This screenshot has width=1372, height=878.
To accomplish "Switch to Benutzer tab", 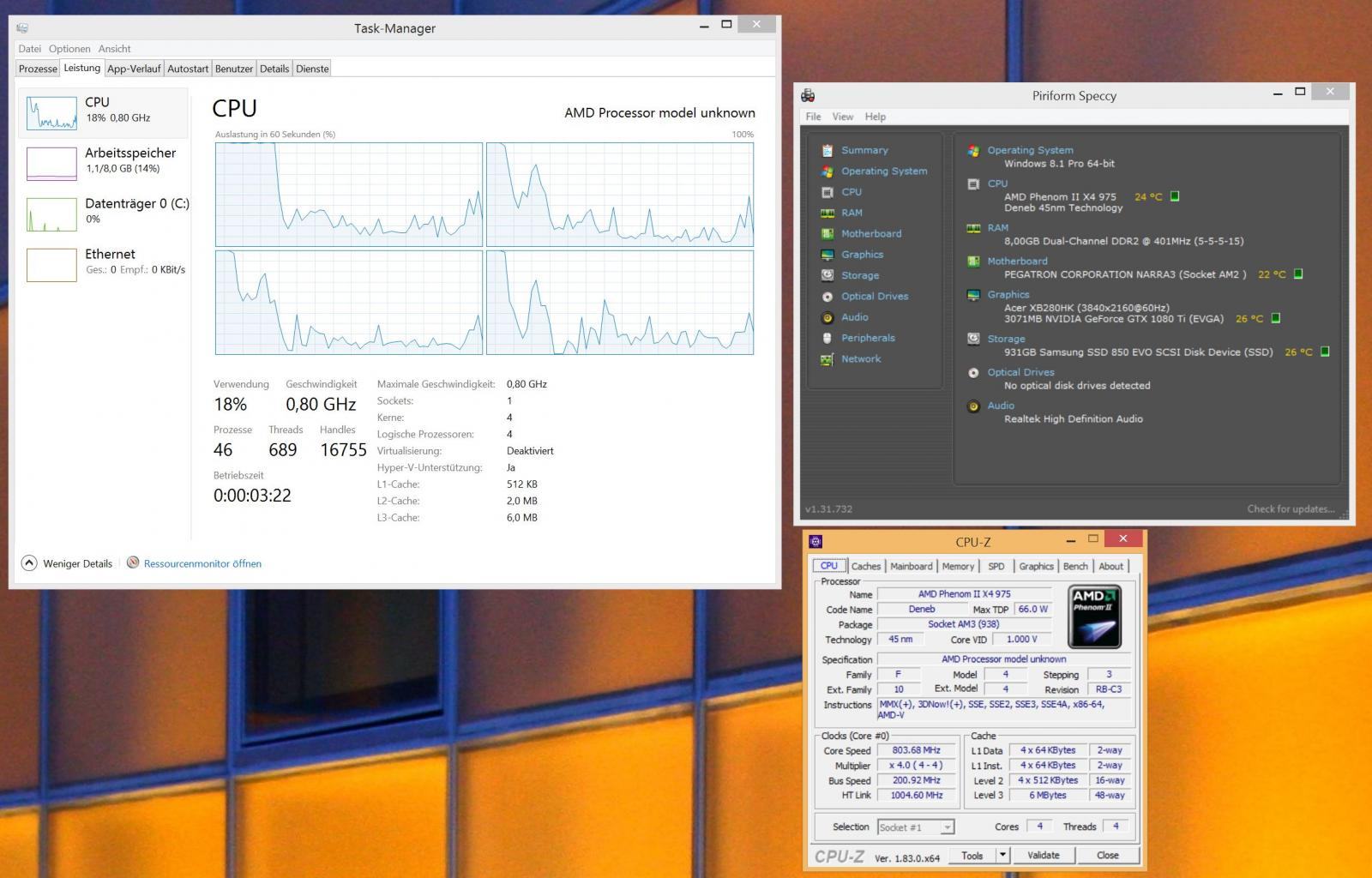I will click(x=234, y=69).
